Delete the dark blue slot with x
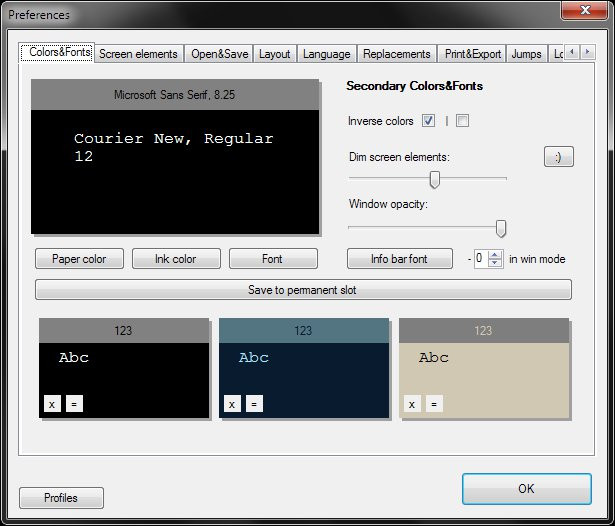This screenshot has height=526, width=615. [232, 404]
